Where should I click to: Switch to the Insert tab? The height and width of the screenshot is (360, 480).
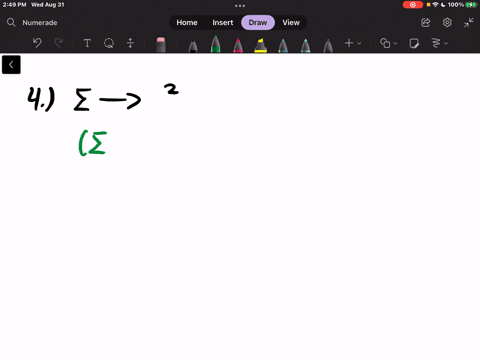tap(223, 23)
